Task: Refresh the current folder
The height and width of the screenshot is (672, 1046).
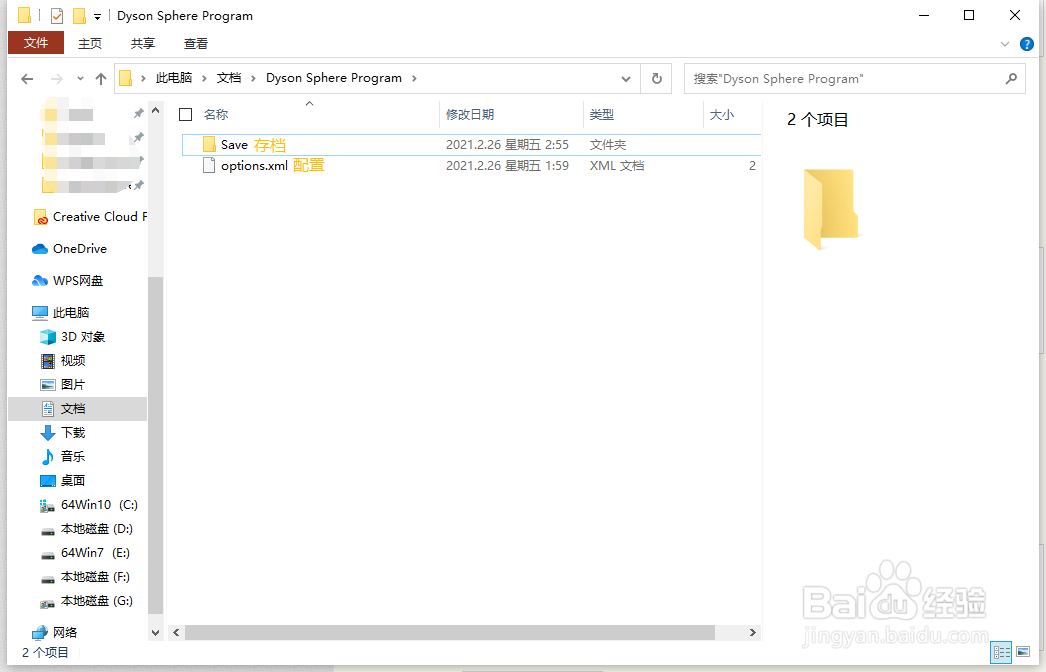Action: (x=656, y=79)
